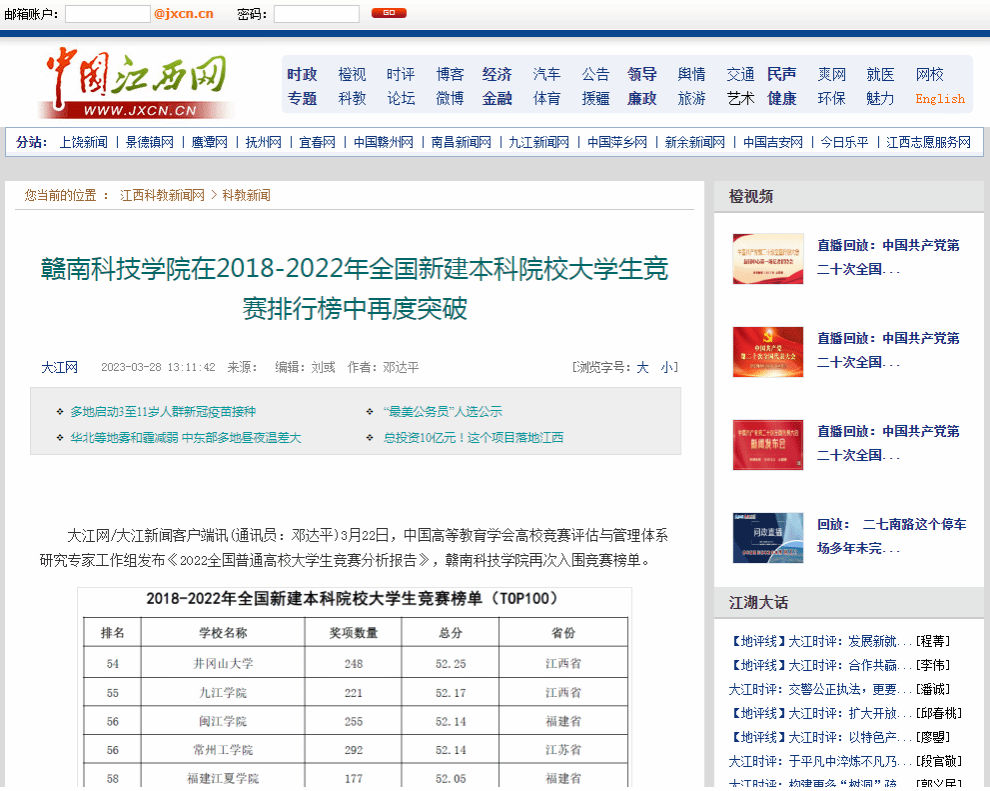Screen dimensions: 990x791
Task: Open first 橙视频 video thumbnail
Action: 767,258
